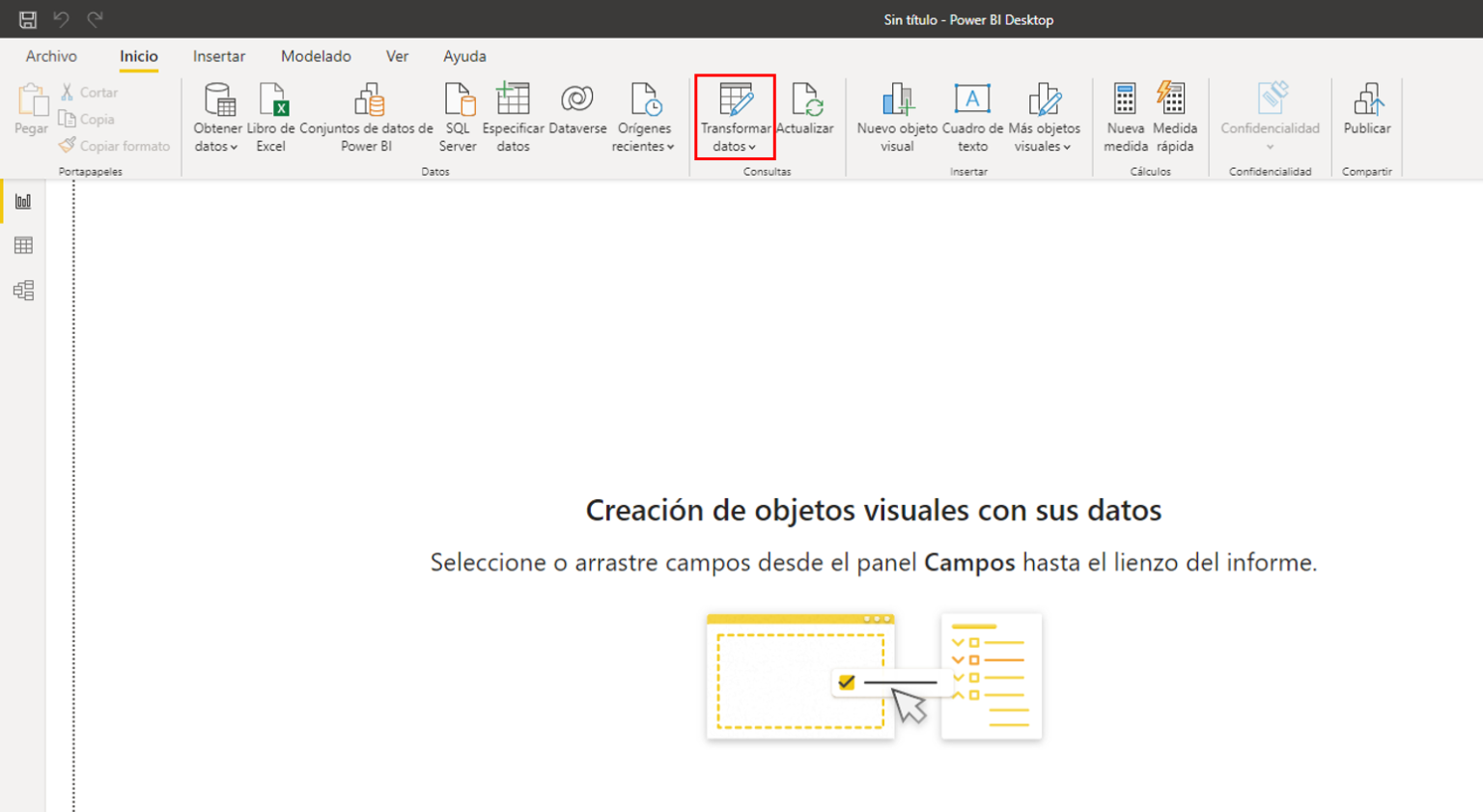Click the Publicar button

[x=1367, y=116]
